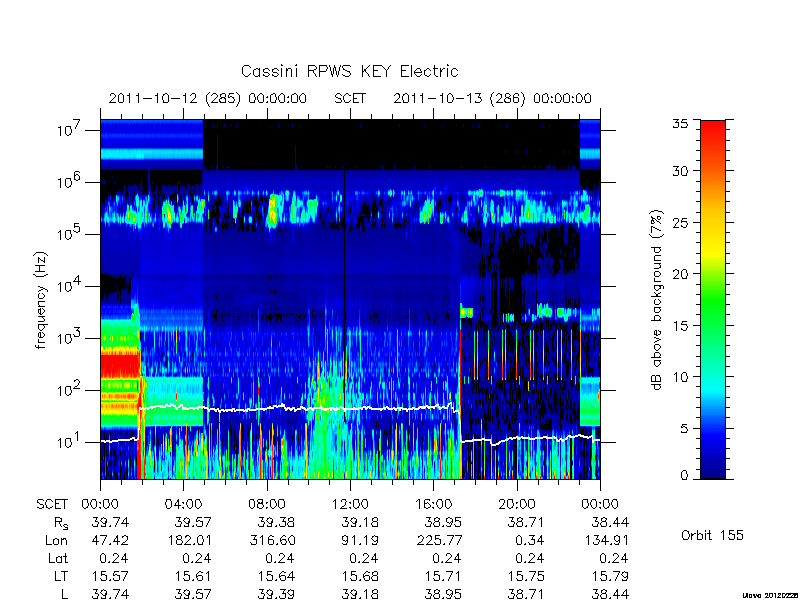Click the title "Cassini RPWS KEY Electric"
This screenshot has width=800, height=600.
coord(349,71)
